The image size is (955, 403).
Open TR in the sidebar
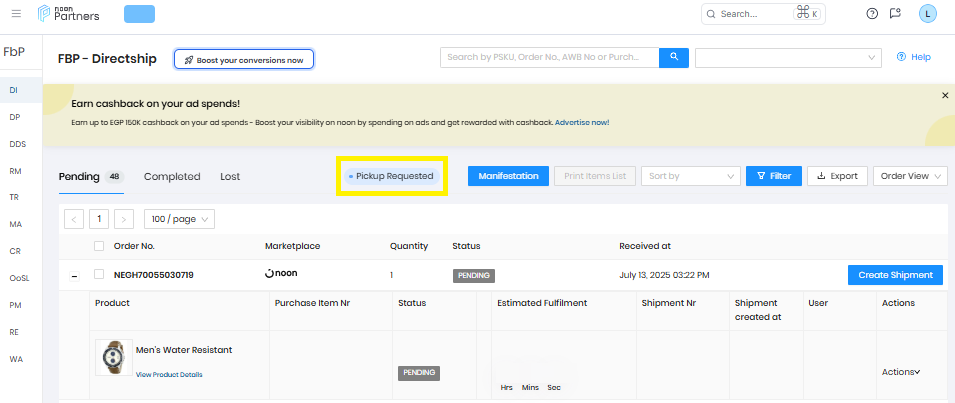point(15,197)
